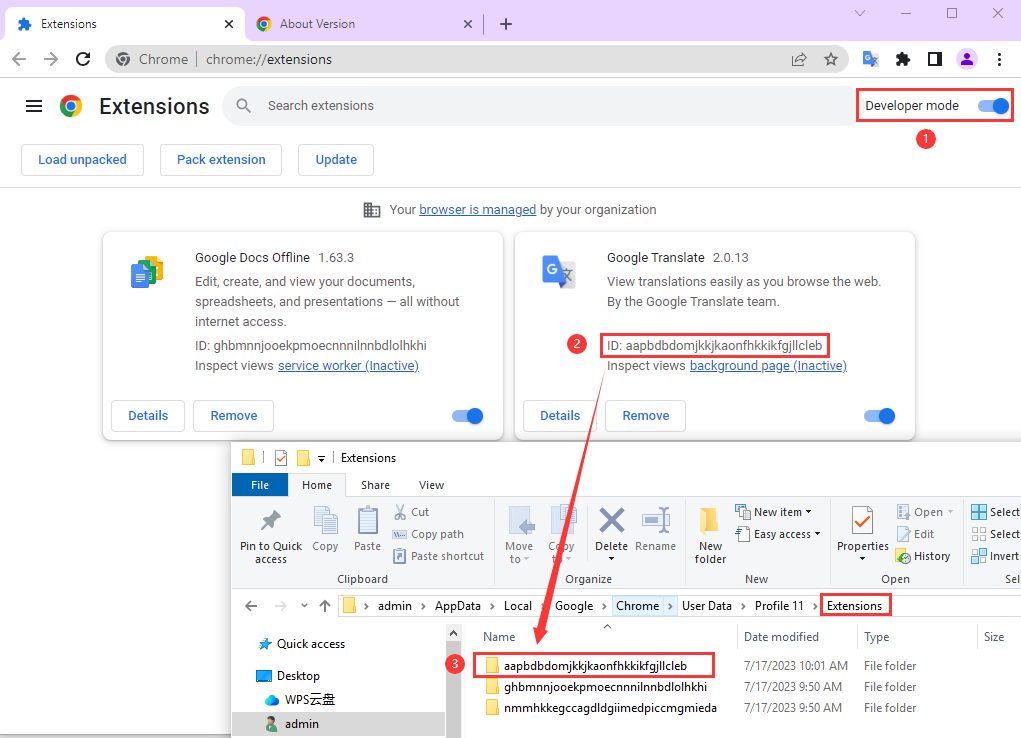Go up one folder level in Explorer
The image size is (1021, 738).
325,606
